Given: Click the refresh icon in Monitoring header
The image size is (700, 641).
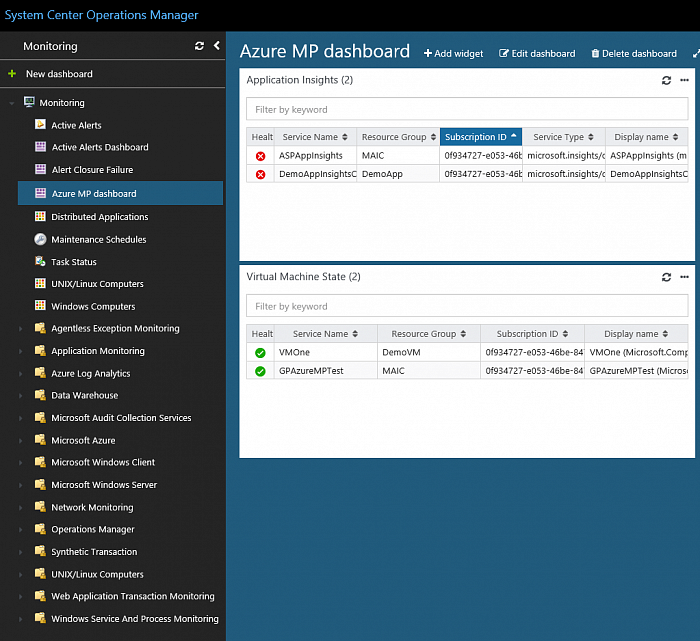Looking at the screenshot, I should click(x=199, y=46).
